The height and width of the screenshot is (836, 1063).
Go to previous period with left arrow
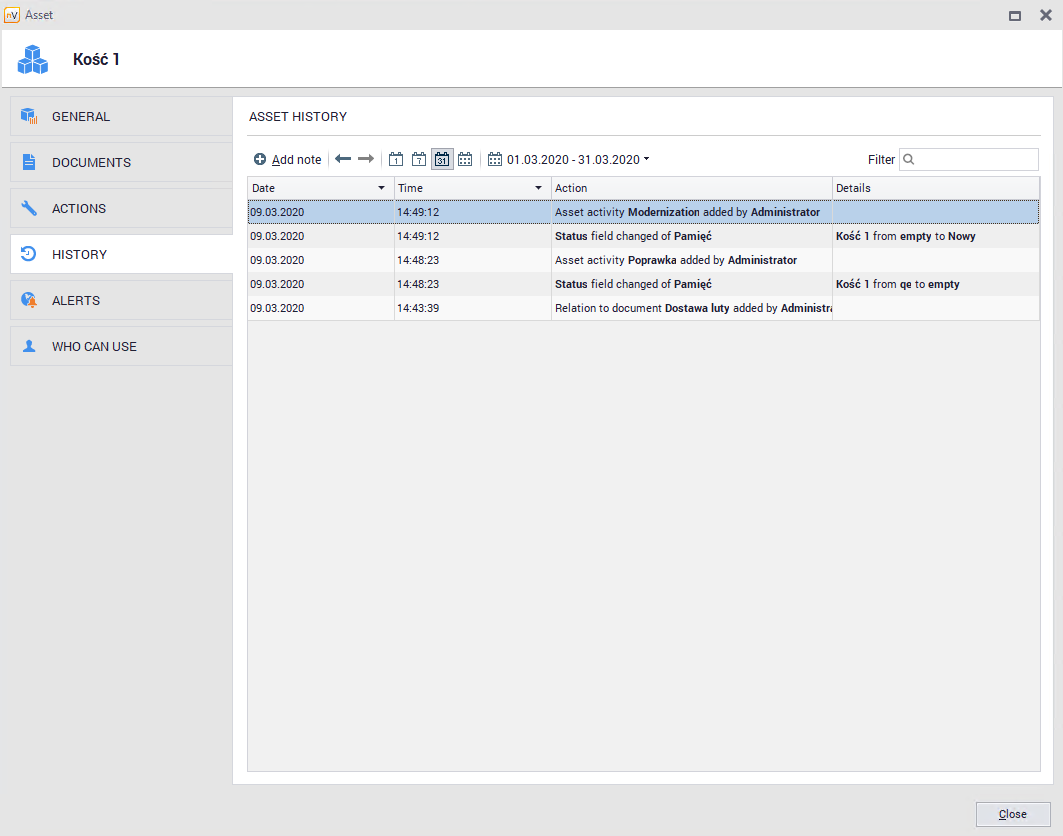click(x=343, y=159)
